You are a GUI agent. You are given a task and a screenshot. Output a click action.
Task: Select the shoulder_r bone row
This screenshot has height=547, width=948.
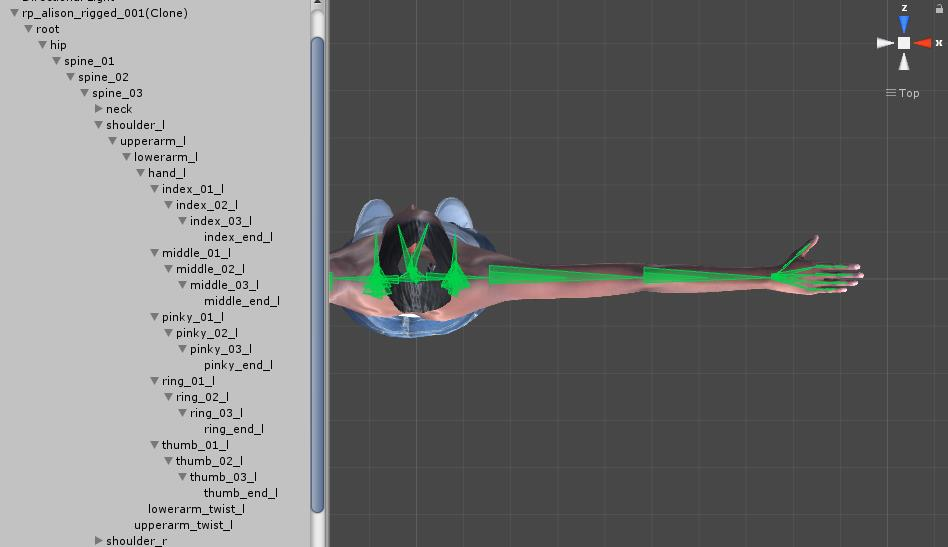point(137,540)
